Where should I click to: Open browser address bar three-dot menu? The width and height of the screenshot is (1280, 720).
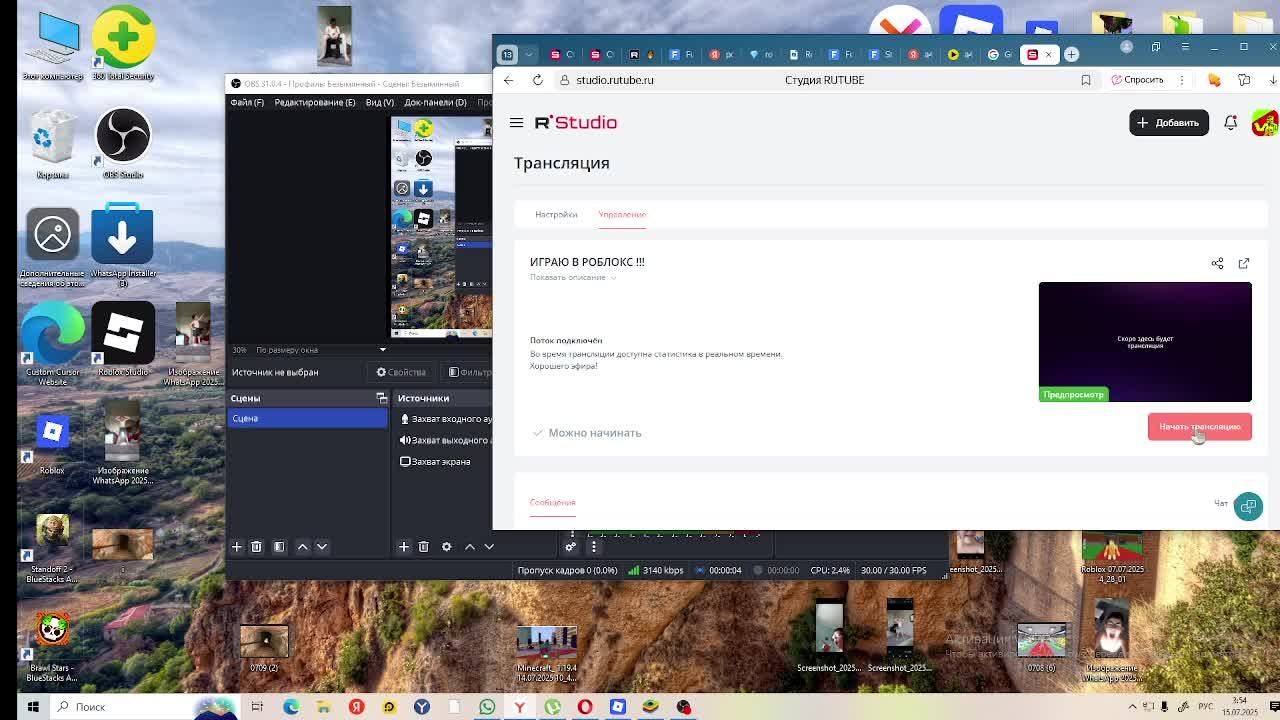(1181, 80)
